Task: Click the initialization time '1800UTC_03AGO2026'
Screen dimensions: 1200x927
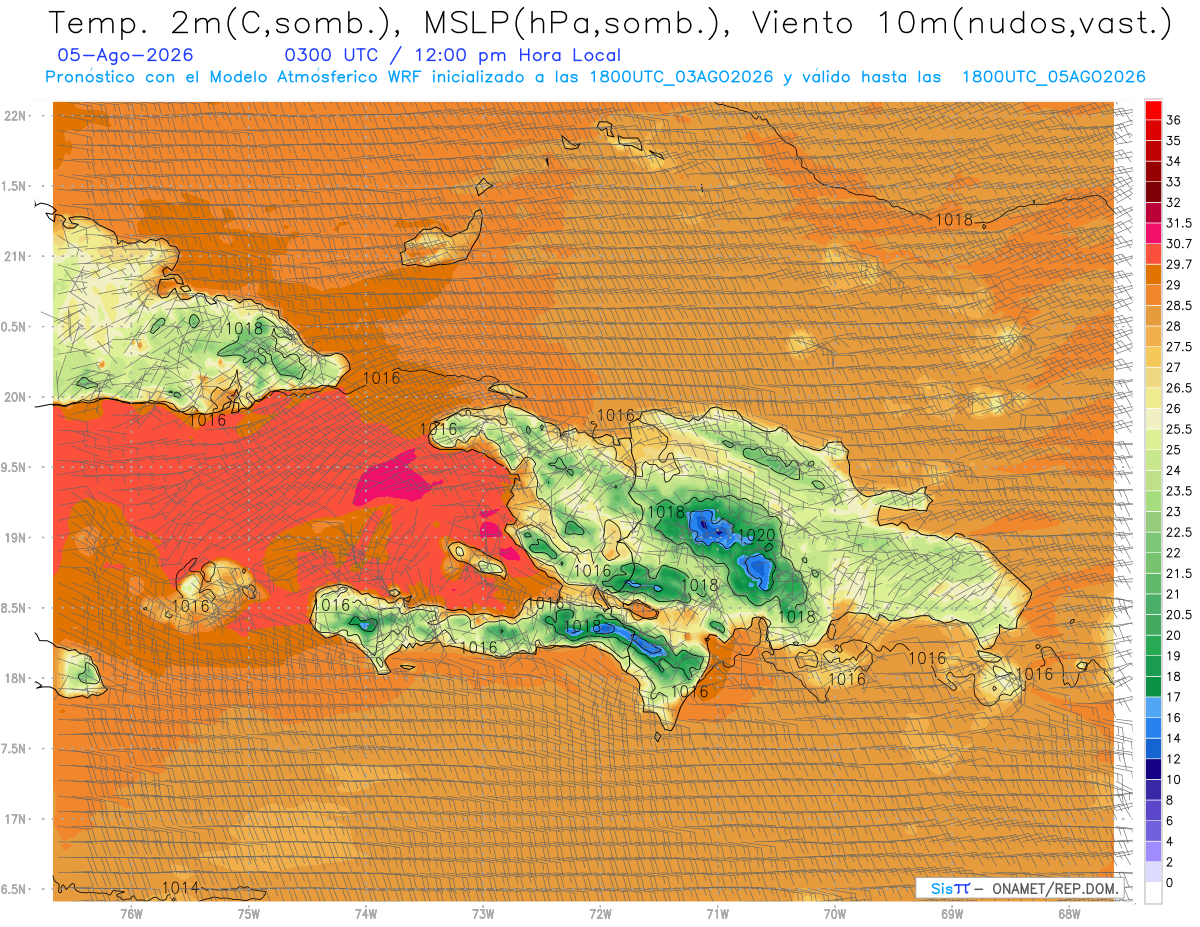Action: (x=681, y=77)
